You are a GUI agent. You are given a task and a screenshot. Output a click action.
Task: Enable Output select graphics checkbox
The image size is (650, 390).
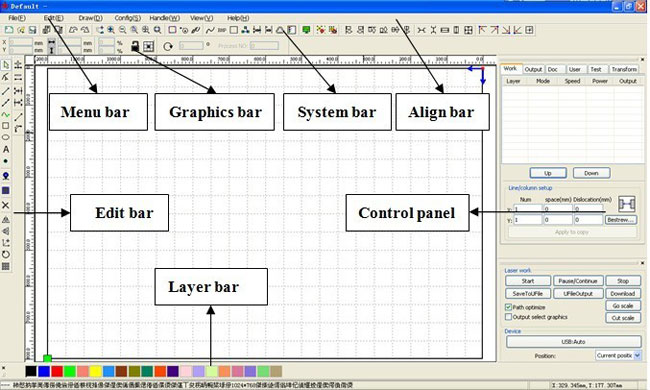(x=508, y=317)
